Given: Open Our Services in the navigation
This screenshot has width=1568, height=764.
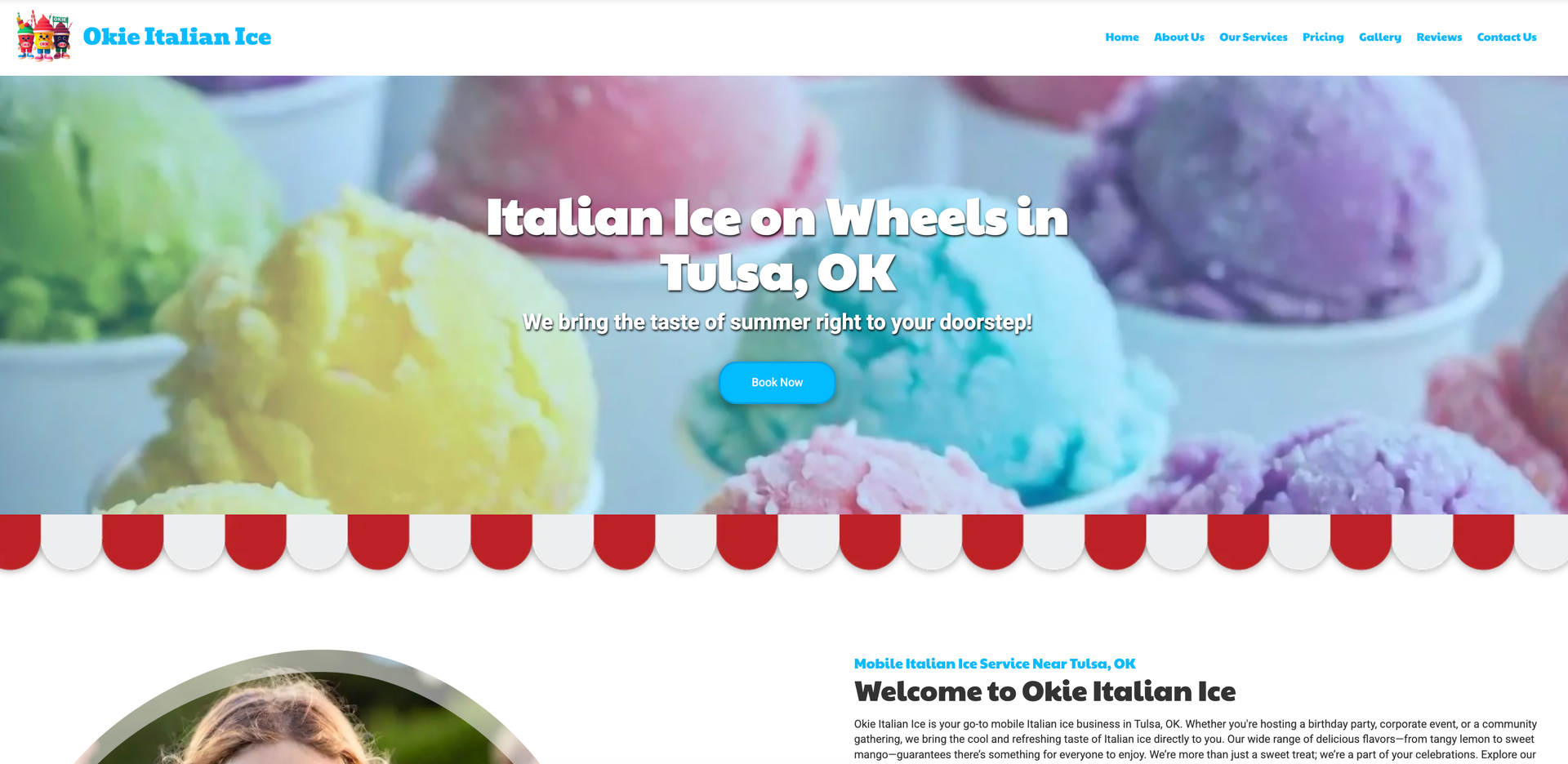Looking at the screenshot, I should (1253, 37).
